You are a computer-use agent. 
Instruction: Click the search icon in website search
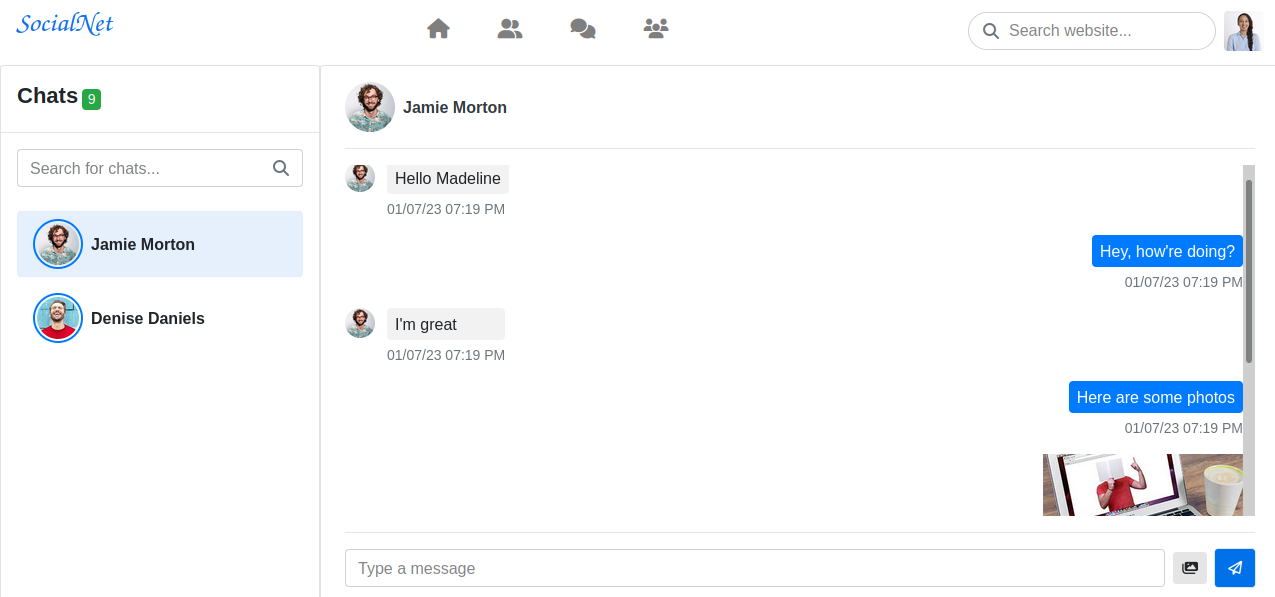pyautogui.click(x=991, y=31)
